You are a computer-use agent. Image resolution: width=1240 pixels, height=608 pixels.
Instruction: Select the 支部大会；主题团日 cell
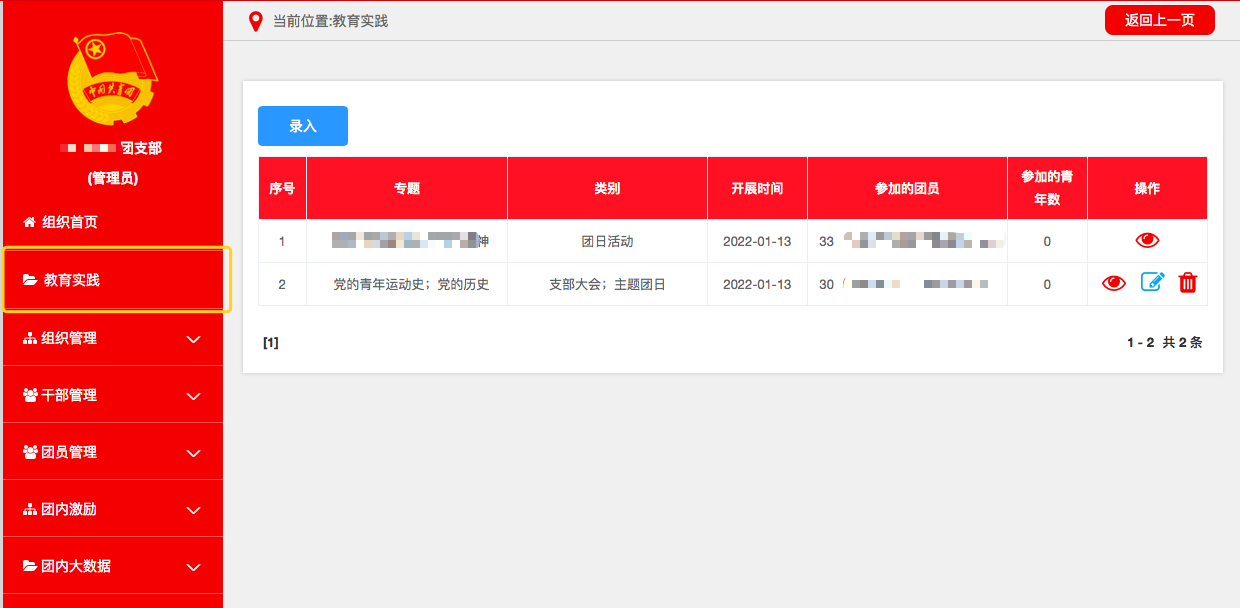pos(607,284)
